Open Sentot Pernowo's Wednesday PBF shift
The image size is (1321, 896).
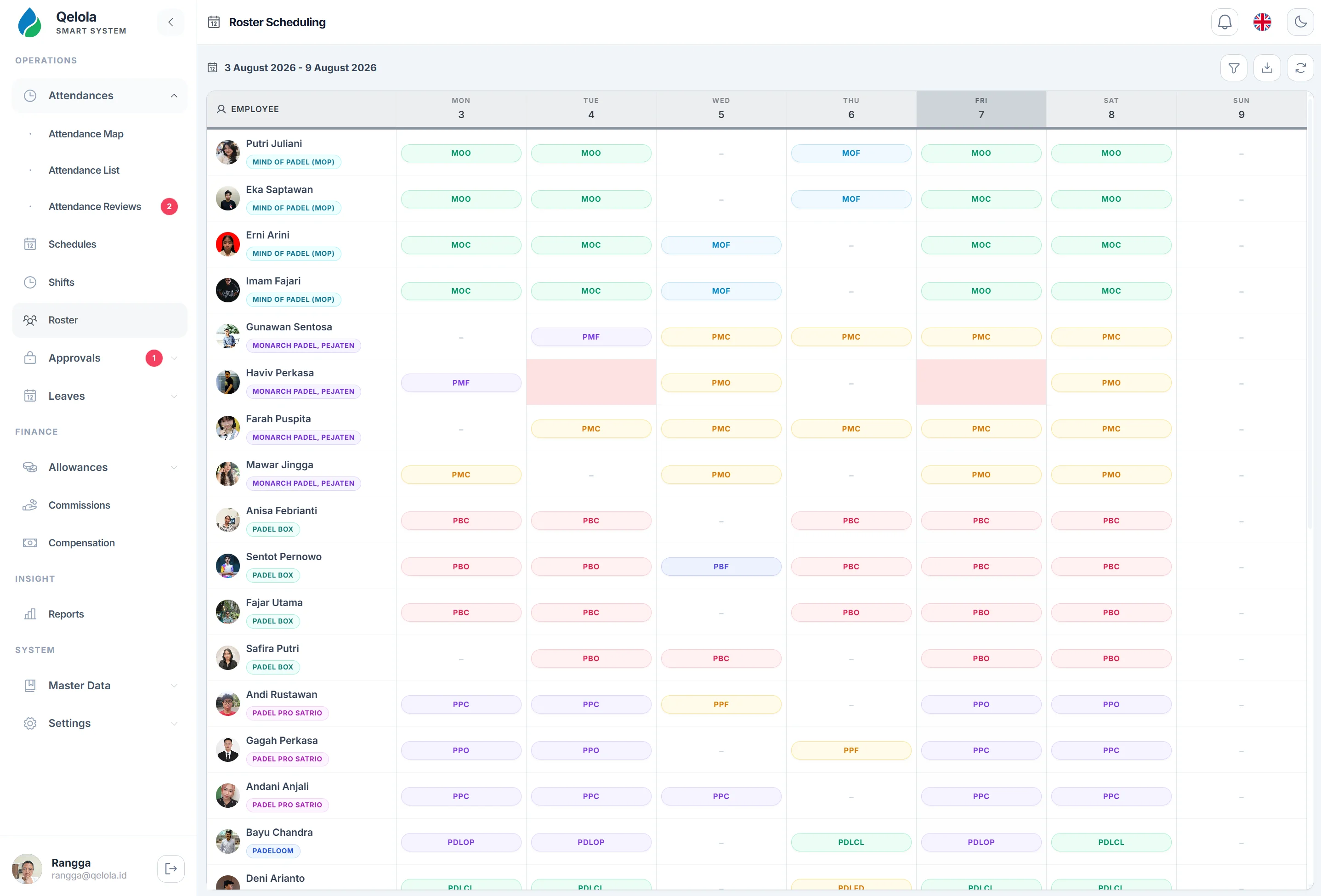[x=721, y=566]
